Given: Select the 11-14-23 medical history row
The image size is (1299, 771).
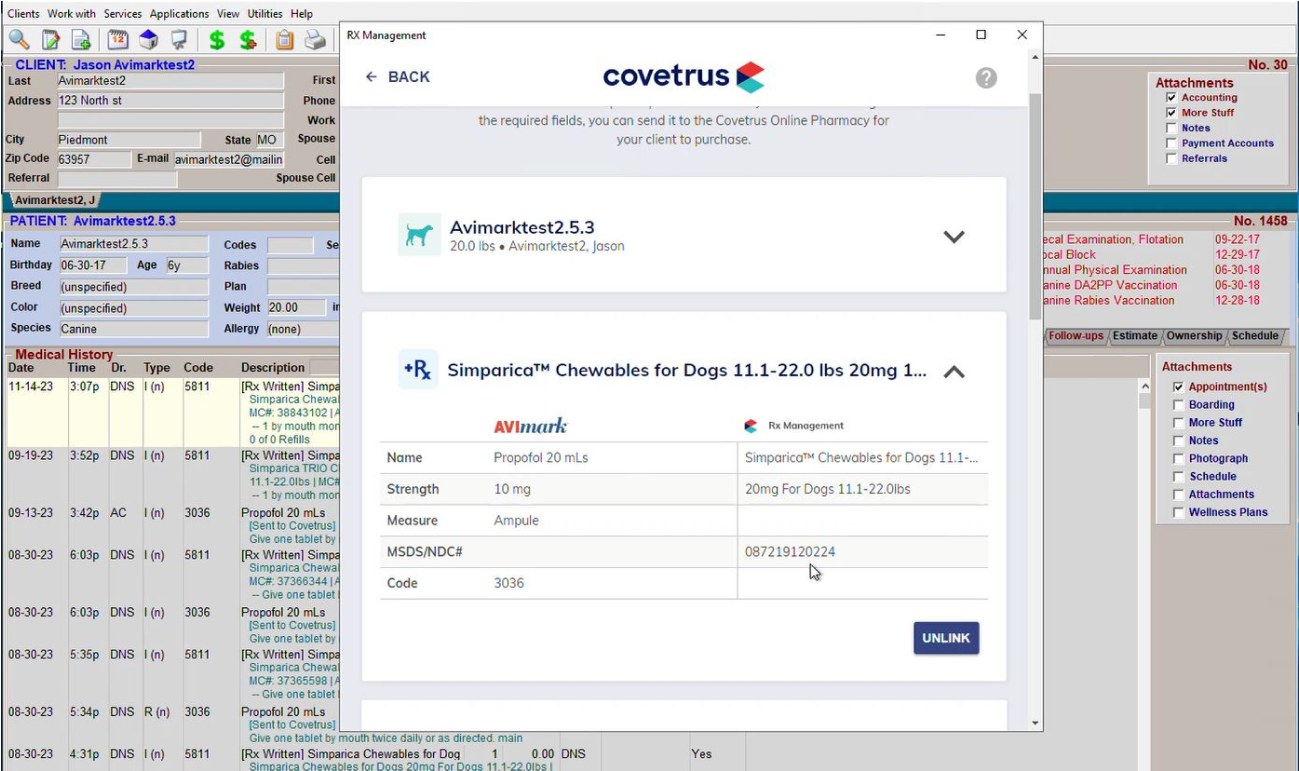Looking at the screenshot, I should coord(172,412).
